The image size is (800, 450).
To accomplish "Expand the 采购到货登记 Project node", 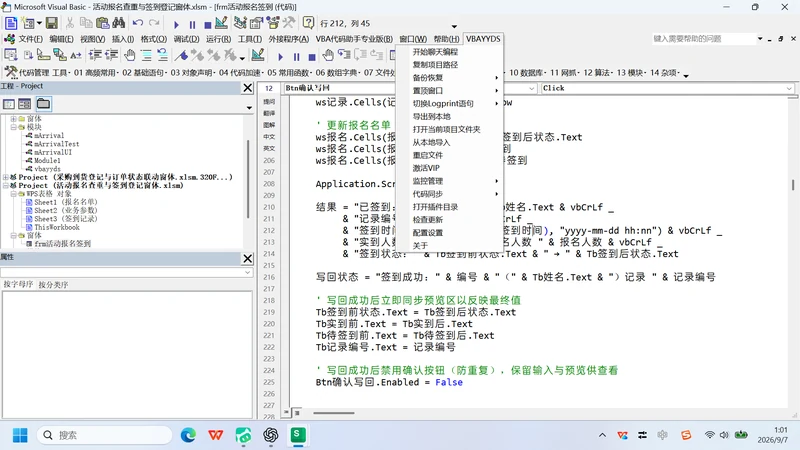I will [x=5, y=177].
